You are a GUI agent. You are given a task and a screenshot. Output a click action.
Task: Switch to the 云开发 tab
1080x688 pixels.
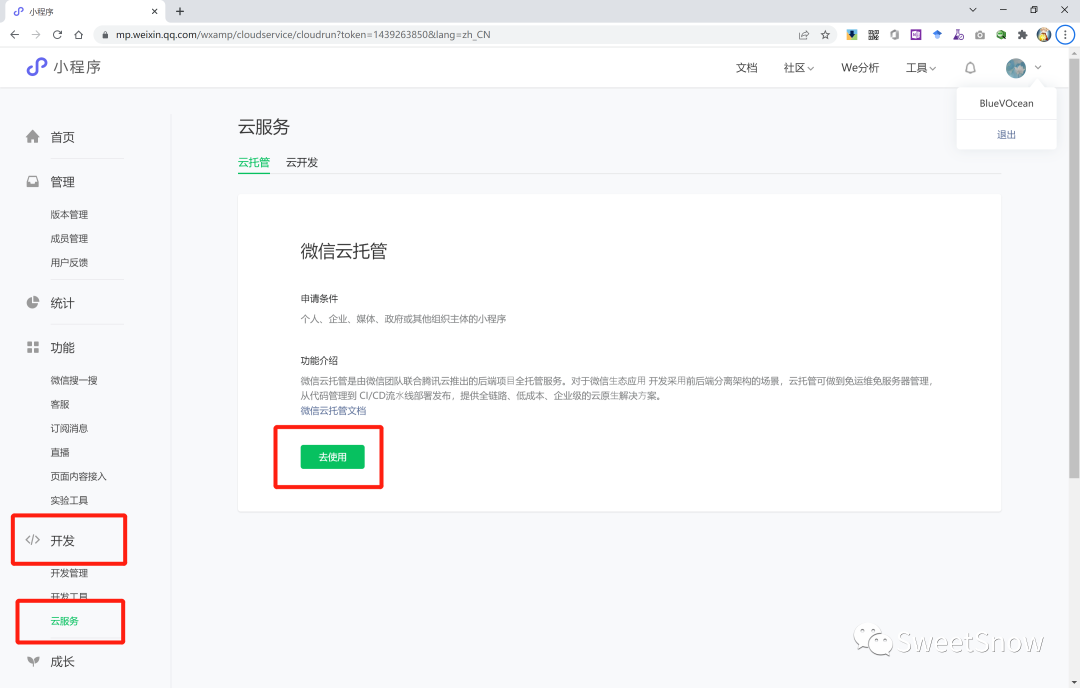302,163
